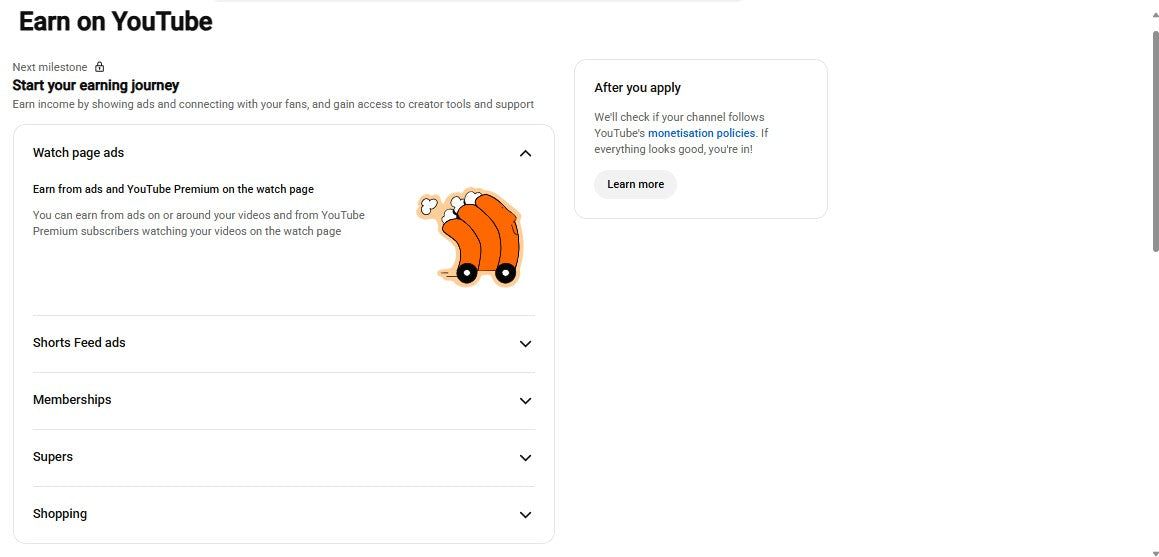This screenshot has height=557, width=1159.
Task: Select the Supers row label
Action: (x=52, y=457)
